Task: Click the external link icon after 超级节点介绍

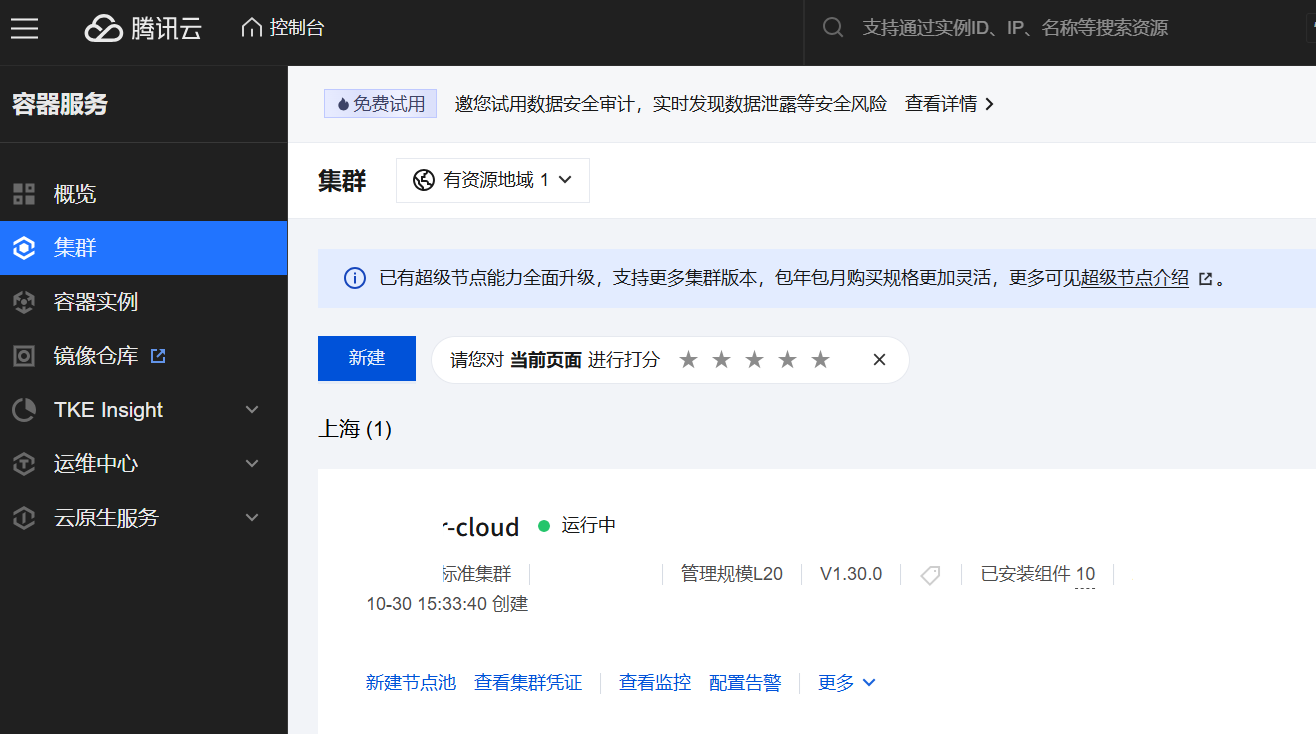Action: (x=1205, y=279)
